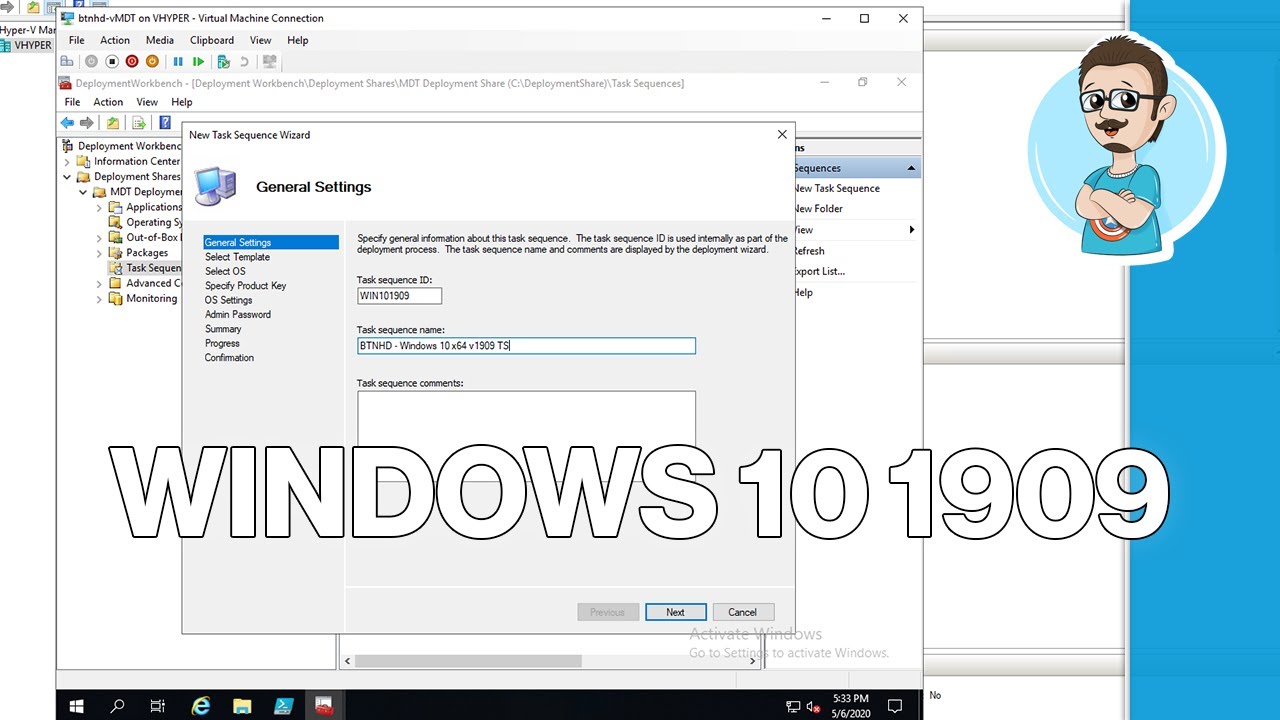Open File Explorer from VM taskbar
The height and width of the screenshot is (720, 1280).
(x=242, y=706)
